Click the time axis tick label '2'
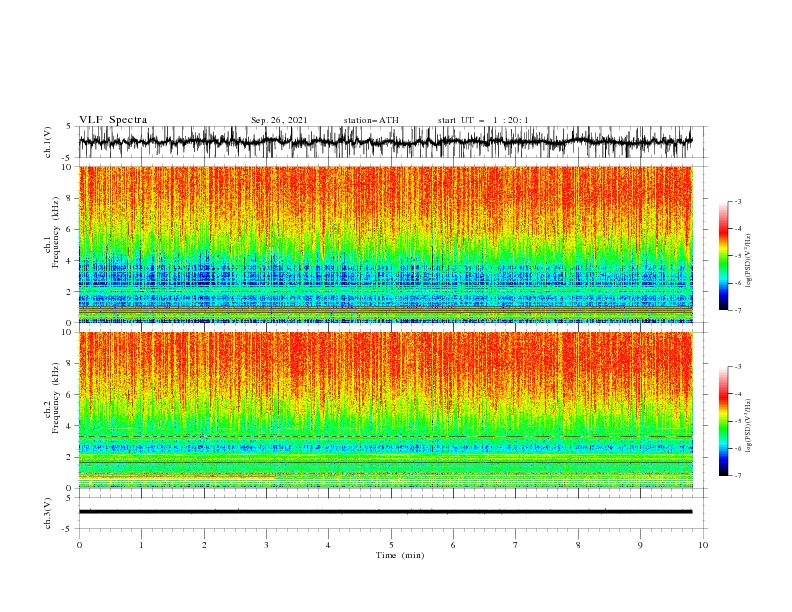The height and width of the screenshot is (612, 792). click(x=204, y=545)
